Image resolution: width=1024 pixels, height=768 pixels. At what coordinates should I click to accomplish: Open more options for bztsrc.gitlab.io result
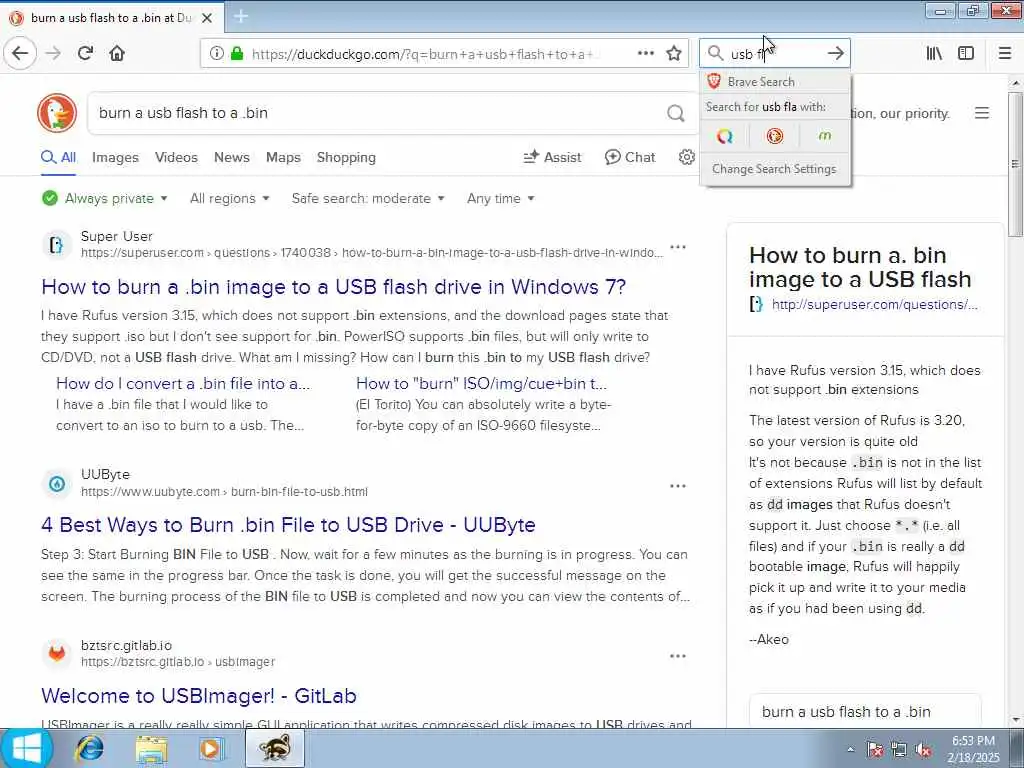tap(678, 656)
